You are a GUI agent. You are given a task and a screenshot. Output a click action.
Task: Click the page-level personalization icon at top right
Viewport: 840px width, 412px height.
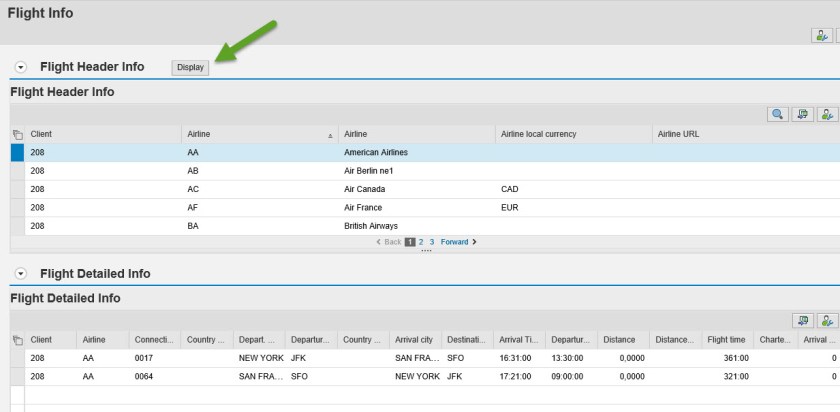click(821, 35)
